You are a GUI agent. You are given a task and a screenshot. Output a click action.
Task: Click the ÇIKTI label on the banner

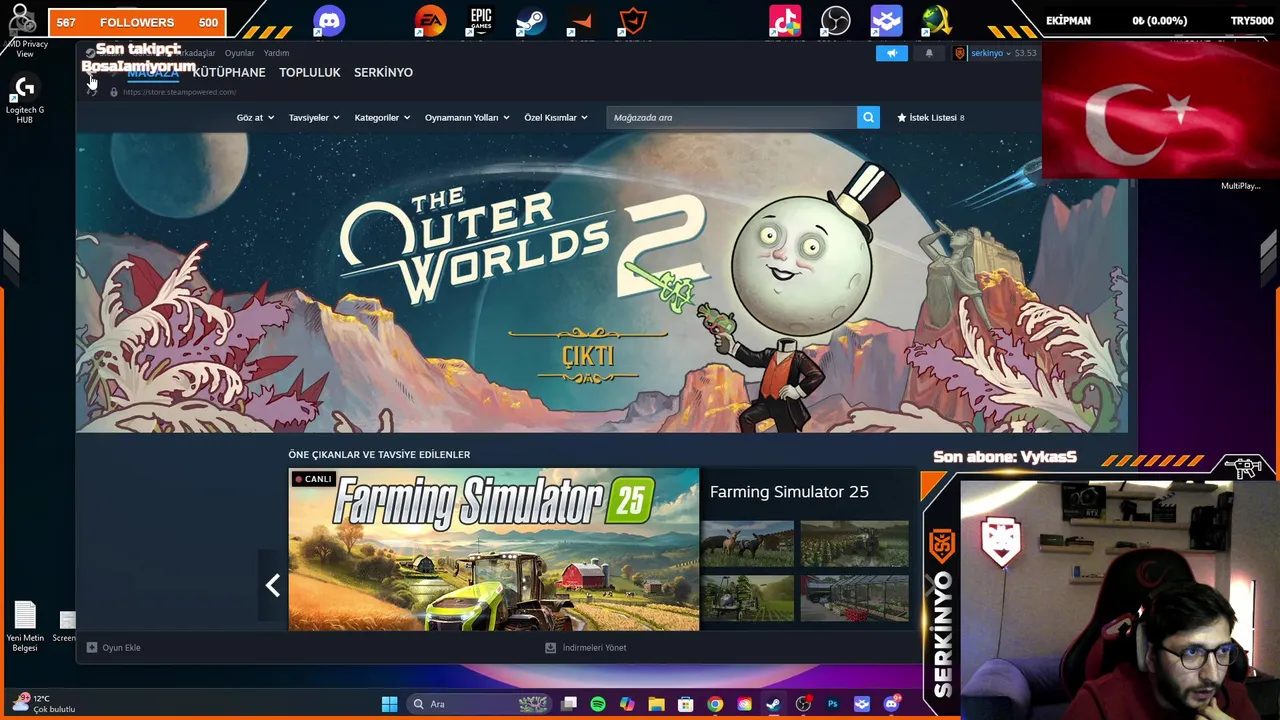point(588,357)
